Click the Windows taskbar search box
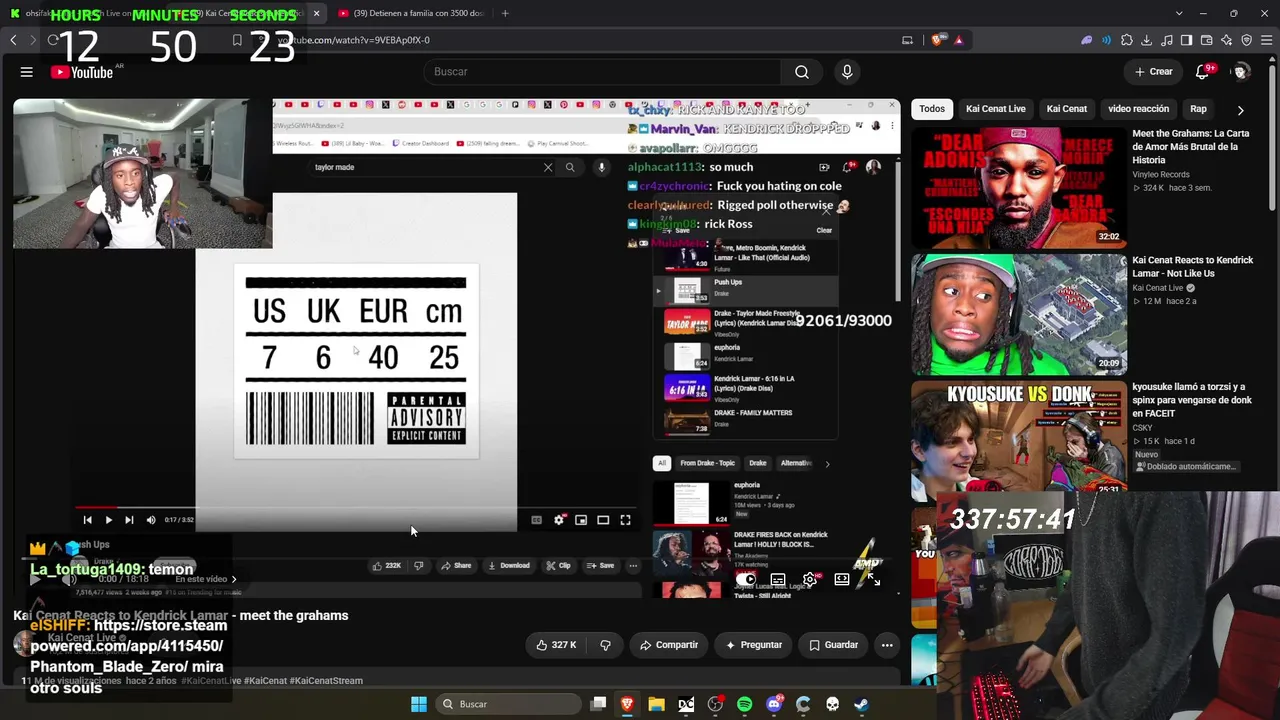The image size is (1280, 720). click(506, 704)
